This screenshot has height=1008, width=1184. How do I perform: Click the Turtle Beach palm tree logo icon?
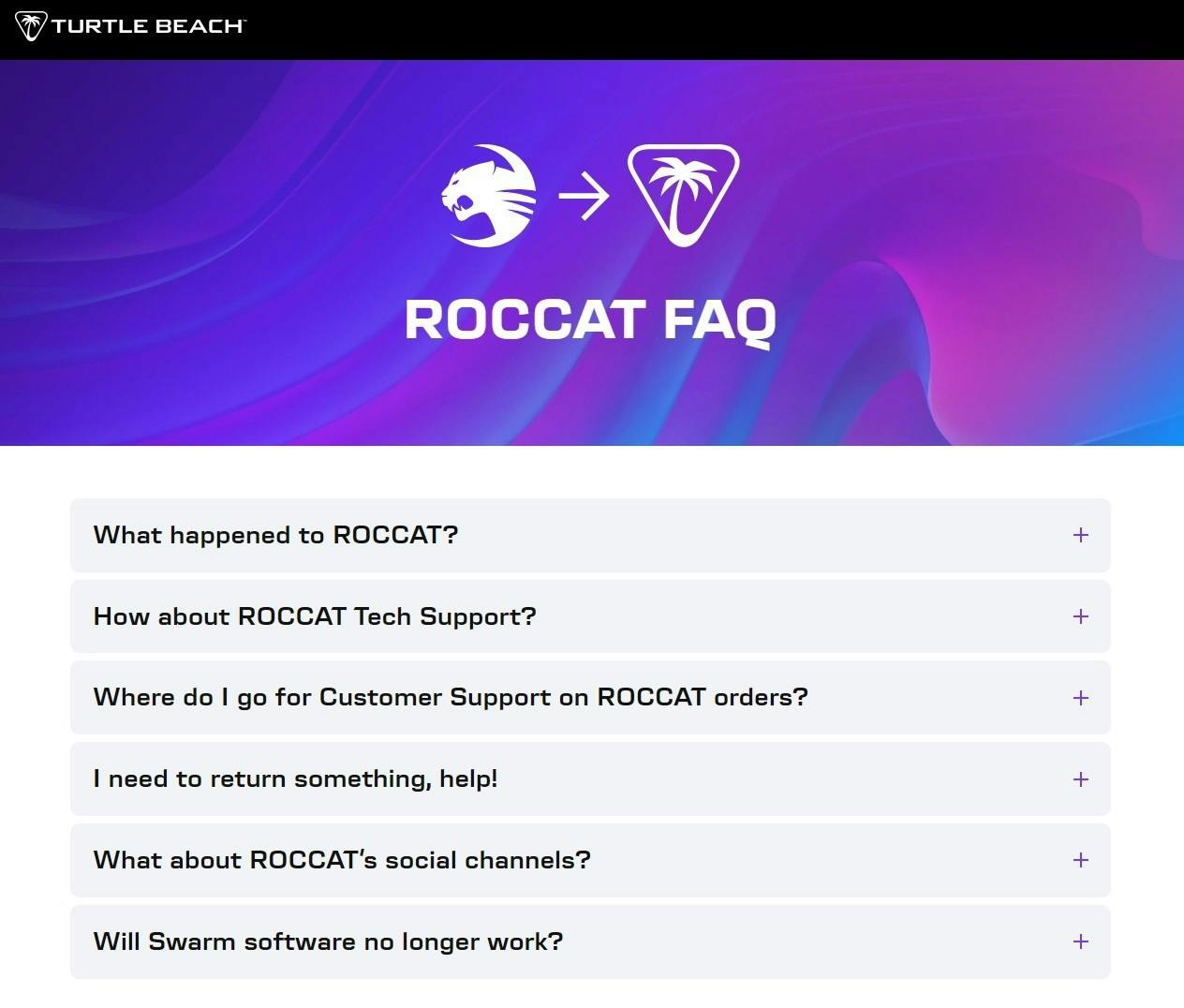pos(30,26)
